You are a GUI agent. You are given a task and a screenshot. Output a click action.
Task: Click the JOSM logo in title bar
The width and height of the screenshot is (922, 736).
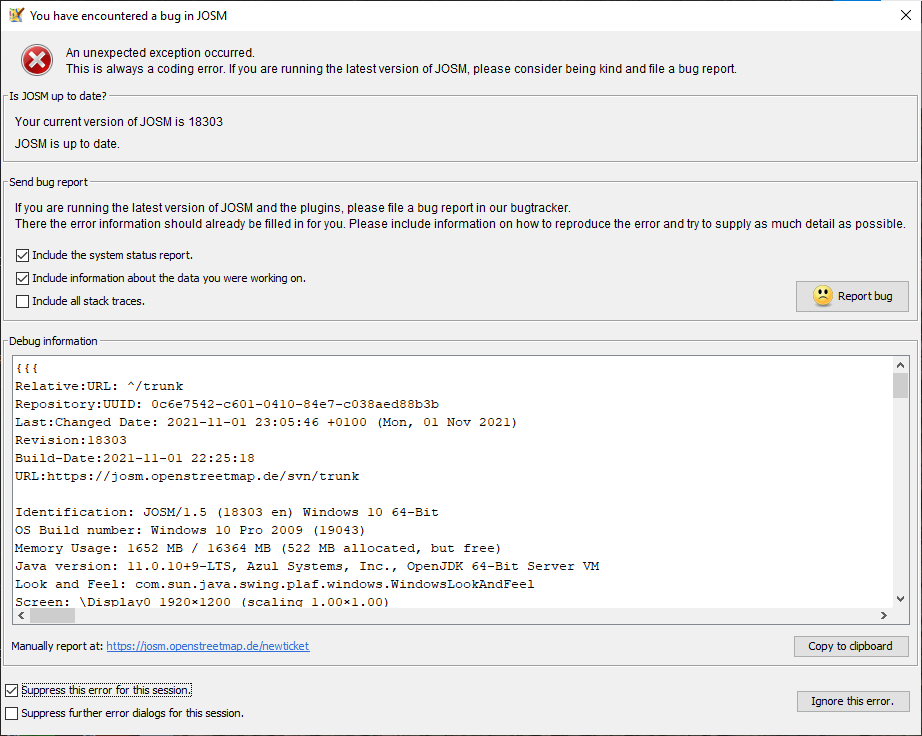click(x=16, y=15)
